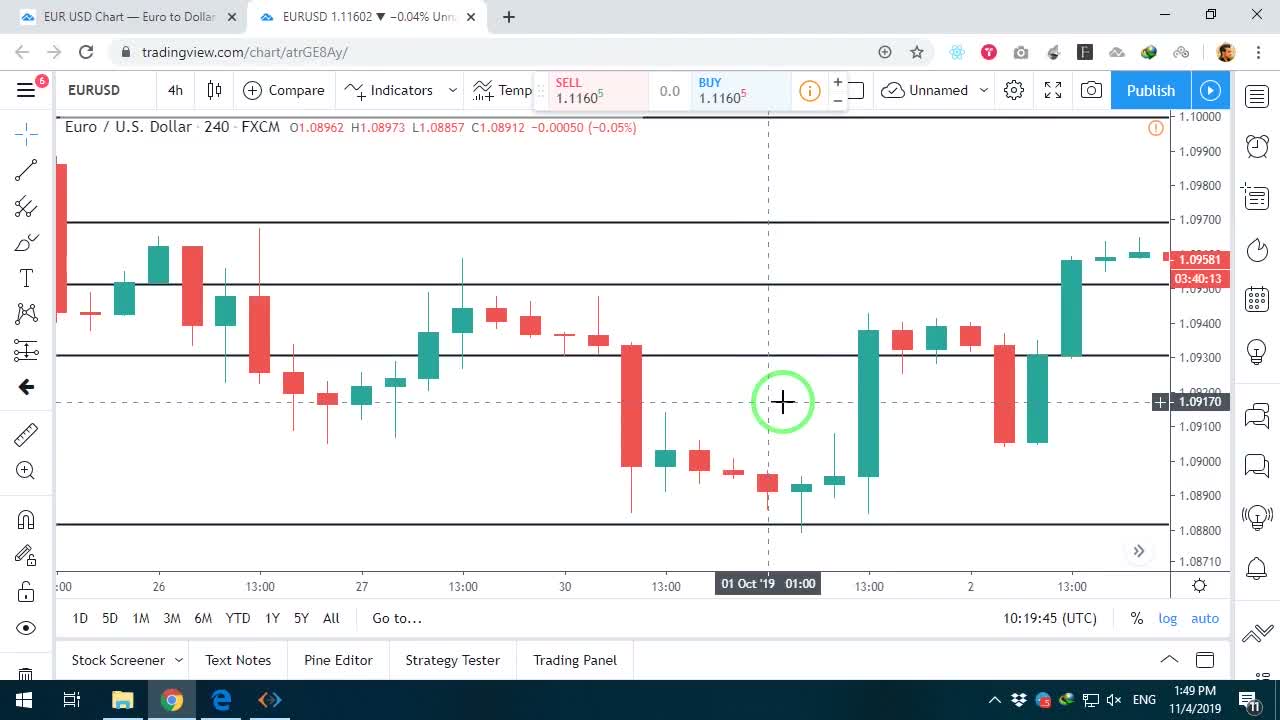Select the trend line drawing tool
The image size is (1280, 720).
pyautogui.click(x=26, y=170)
